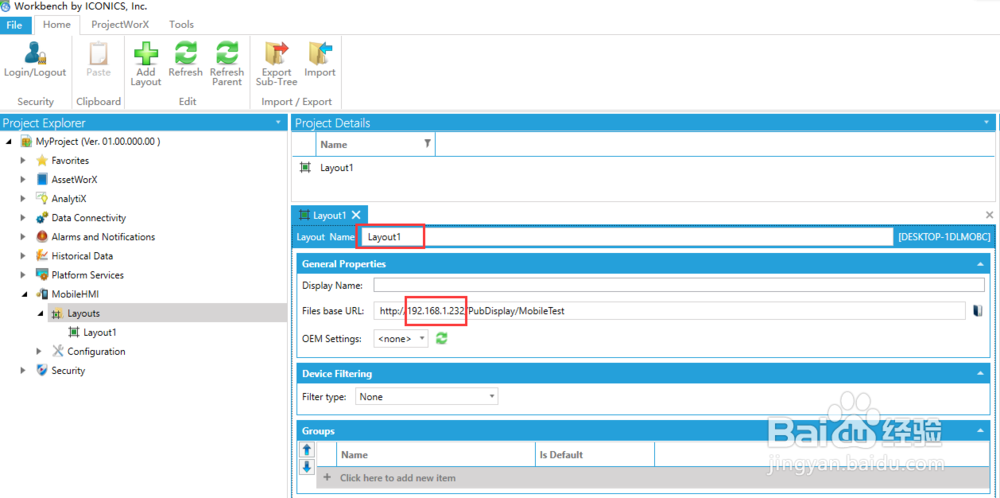The image size is (1000, 498).
Task: Click the Layout1 icon in Project Details
Action: [305, 168]
